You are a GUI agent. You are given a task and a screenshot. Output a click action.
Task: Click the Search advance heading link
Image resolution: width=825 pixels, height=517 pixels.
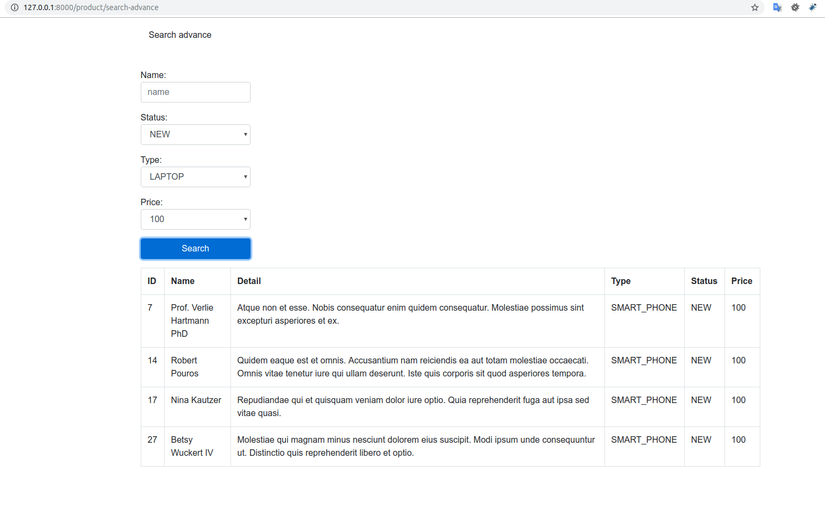click(x=180, y=35)
